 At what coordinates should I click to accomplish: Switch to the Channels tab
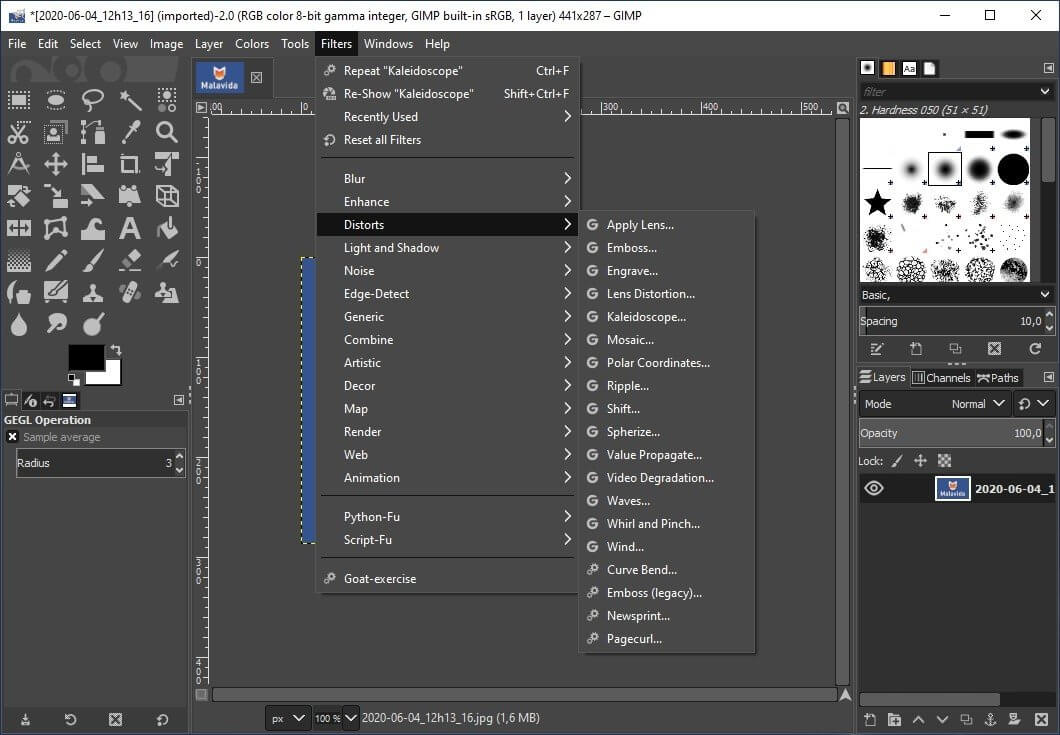(x=941, y=378)
